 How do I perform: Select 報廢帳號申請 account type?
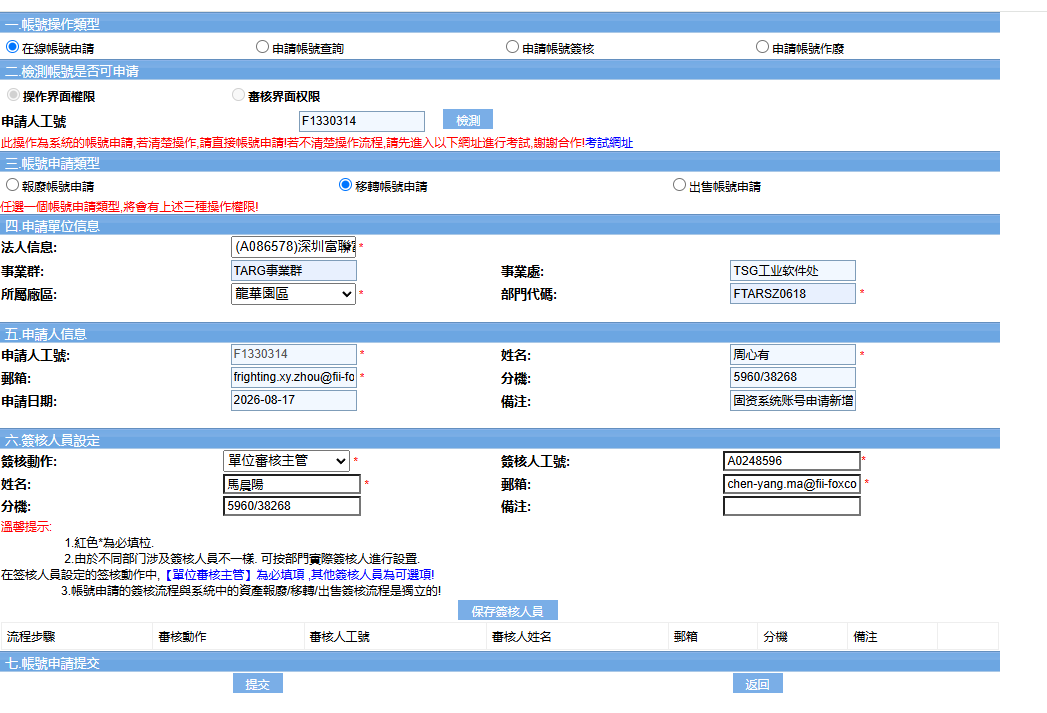12,185
